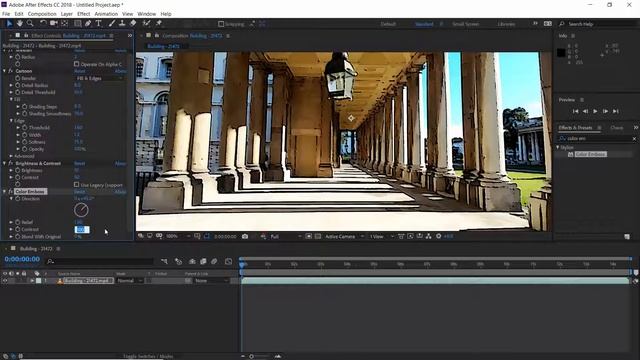The image size is (640, 360).
Task: Toggle the Cartoon effect fx switch
Action: click(x=11, y=71)
